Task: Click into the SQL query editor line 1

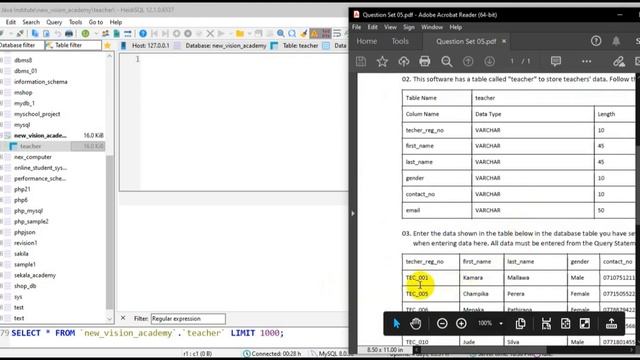Action: pyautogui.click(x=243, y=59)
